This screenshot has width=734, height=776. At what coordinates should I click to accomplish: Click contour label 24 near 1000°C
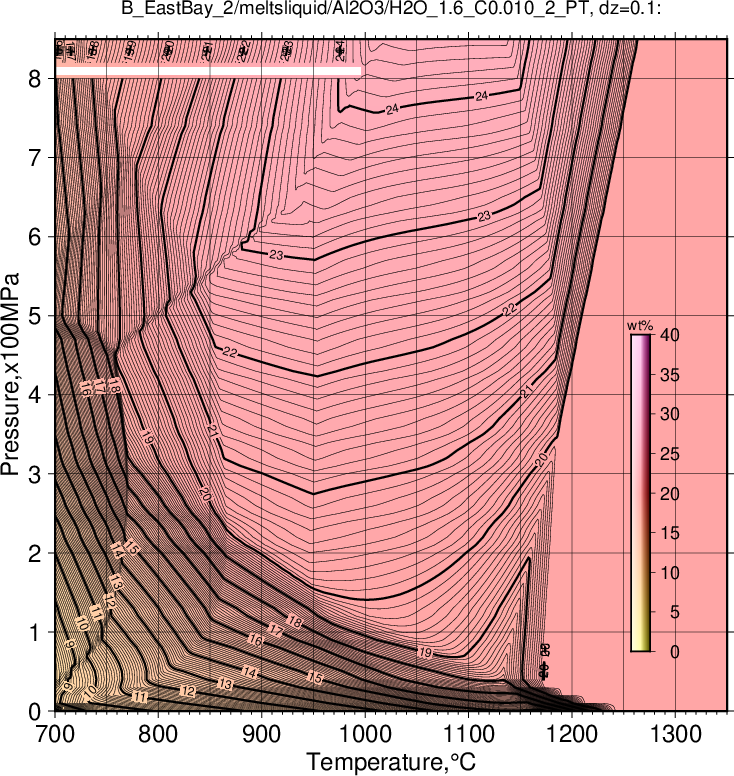click(392, 109)
